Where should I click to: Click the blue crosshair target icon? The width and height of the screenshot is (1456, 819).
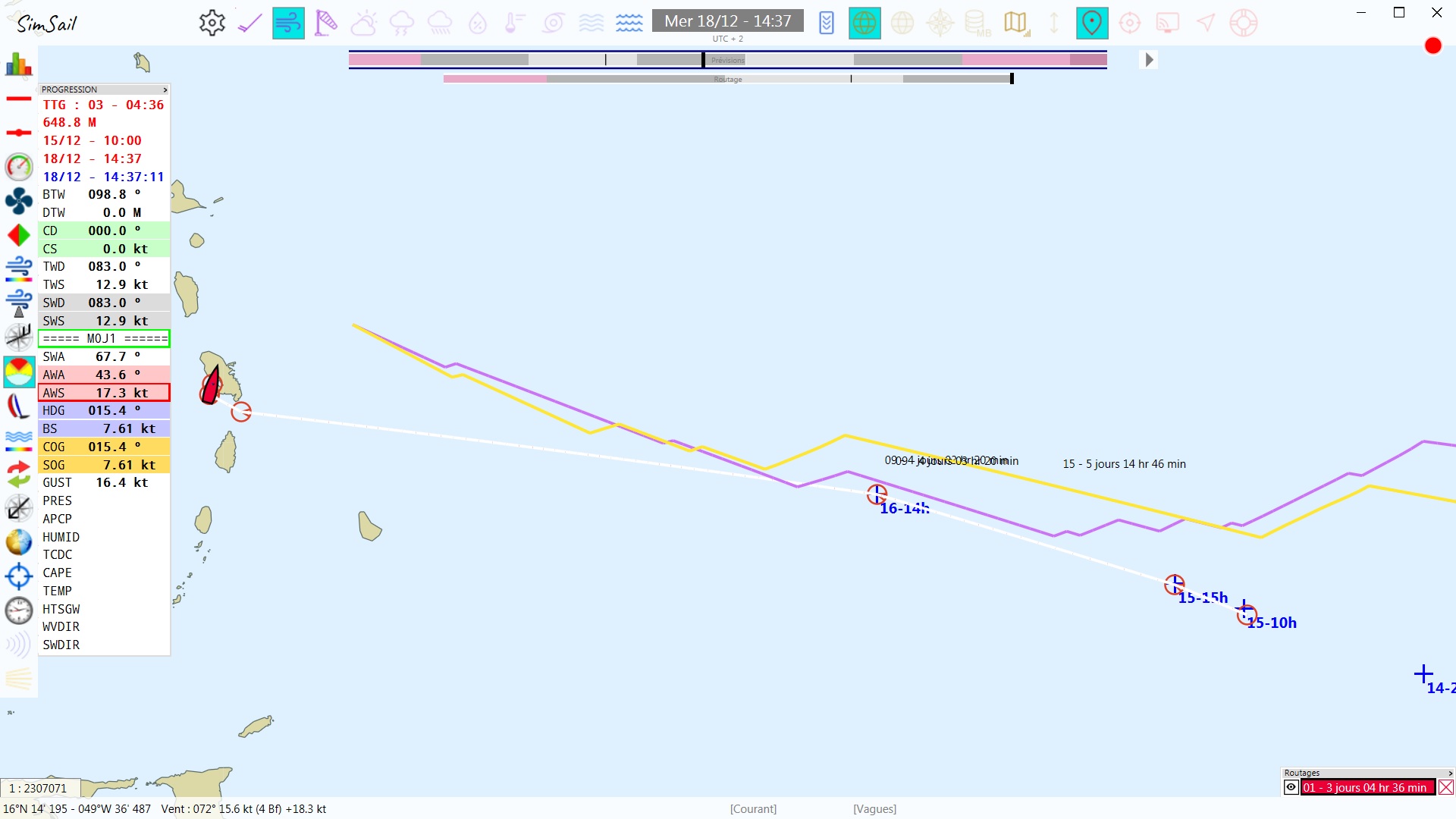coord(19,576)
